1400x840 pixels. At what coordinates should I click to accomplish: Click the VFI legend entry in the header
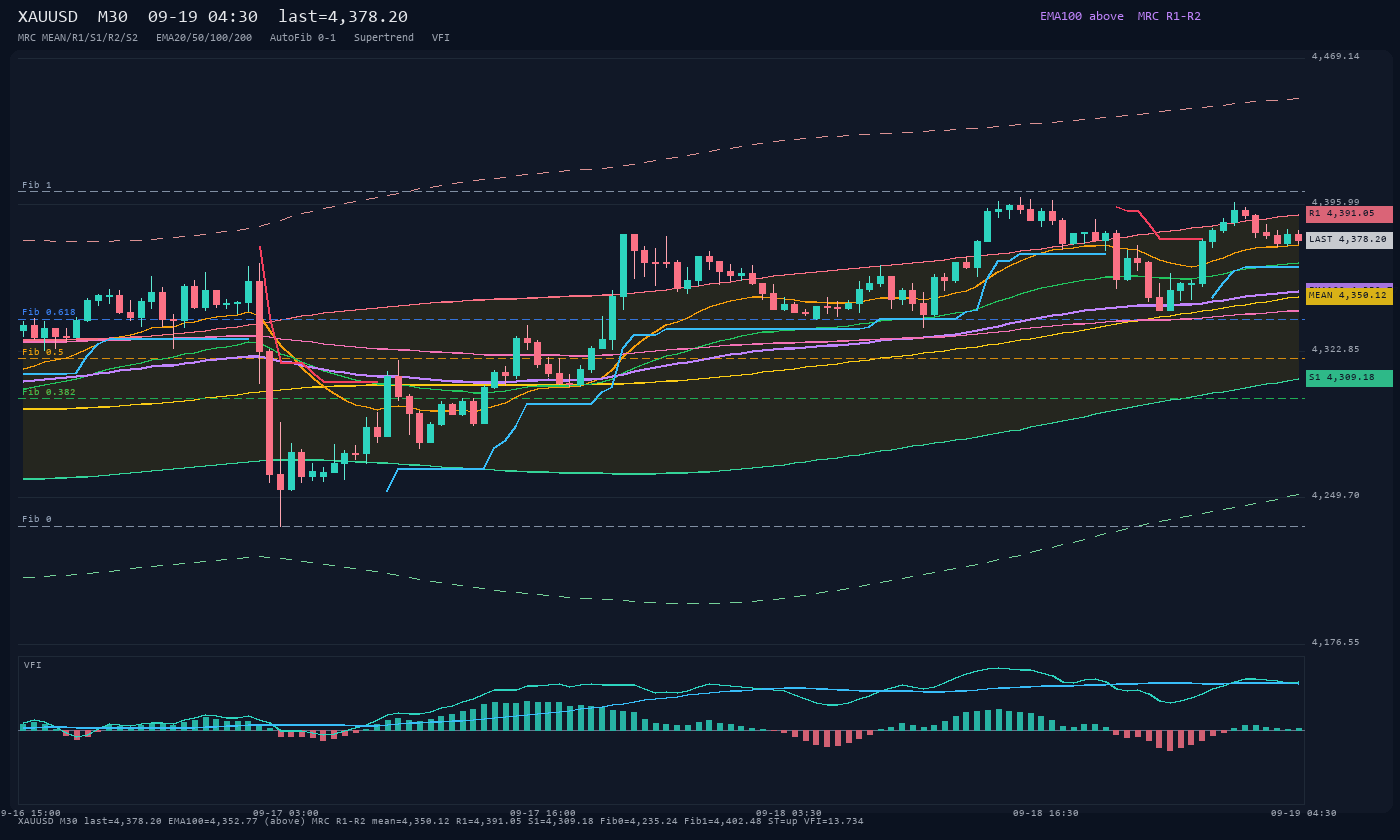click(x=441, y=37)
